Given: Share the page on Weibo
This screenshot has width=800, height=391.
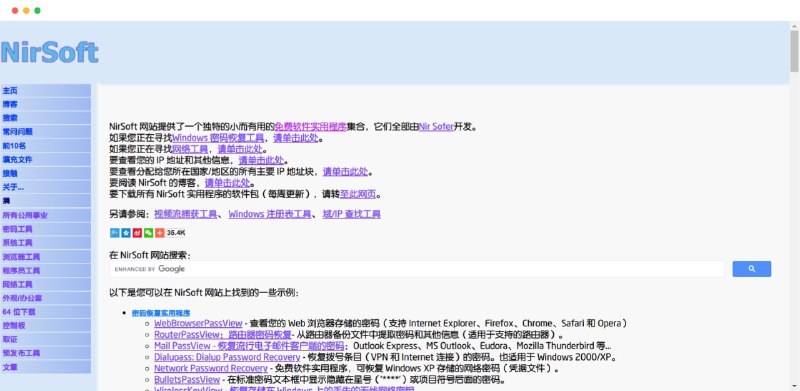Looking at the screenshot, I should (137, 233).
